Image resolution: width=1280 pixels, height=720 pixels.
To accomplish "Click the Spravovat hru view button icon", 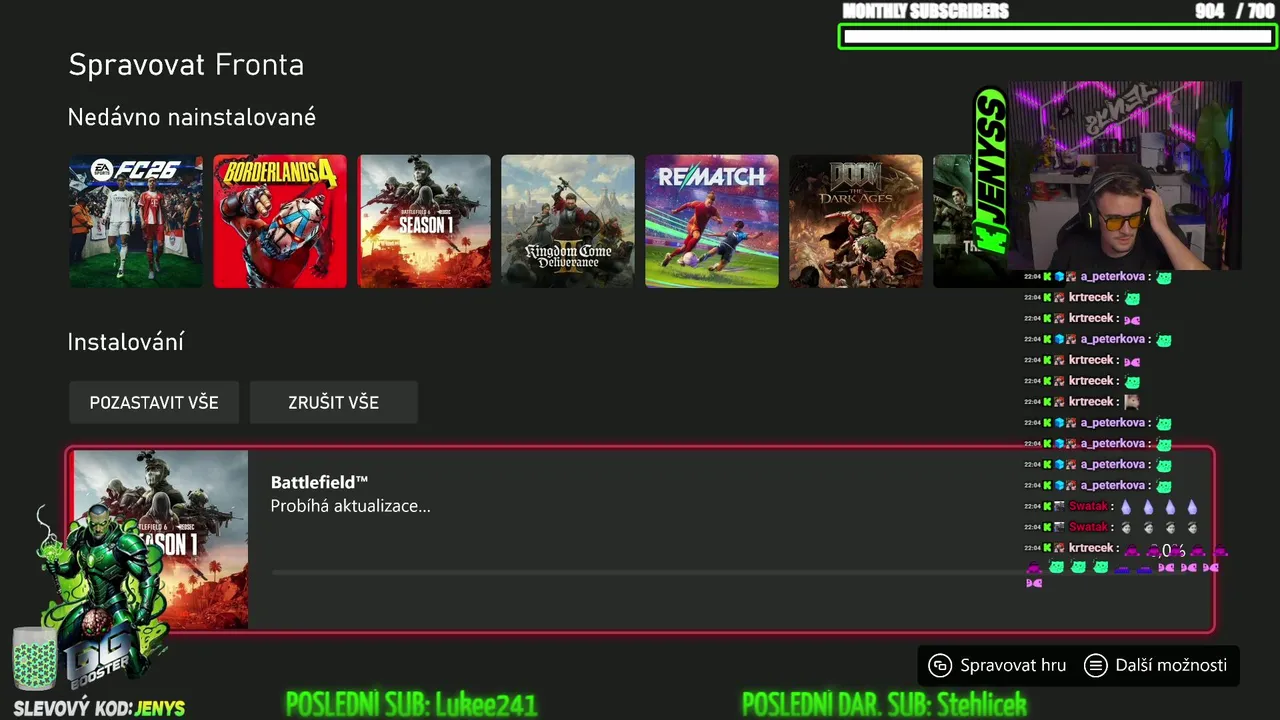I will tap(939, 665).
